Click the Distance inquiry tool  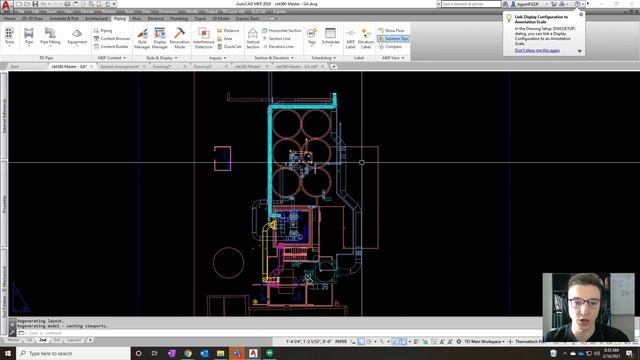click(228, 31)
